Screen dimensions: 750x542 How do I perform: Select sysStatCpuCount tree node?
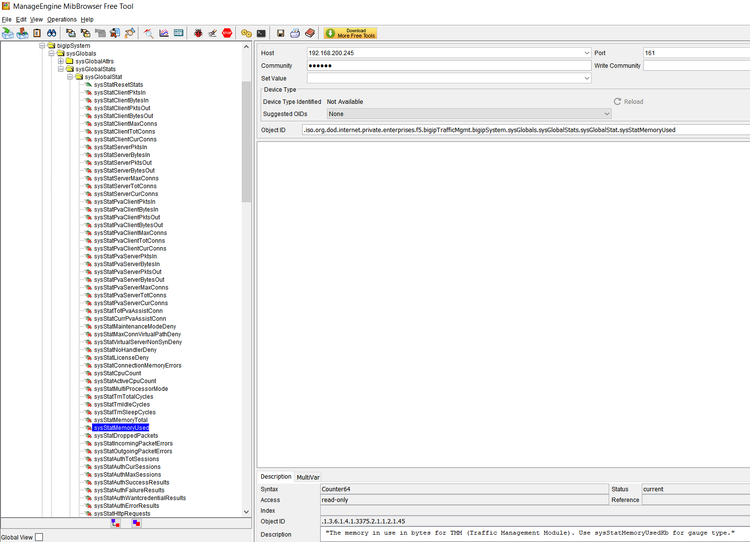pyautogui.click(x=118, y=373)
